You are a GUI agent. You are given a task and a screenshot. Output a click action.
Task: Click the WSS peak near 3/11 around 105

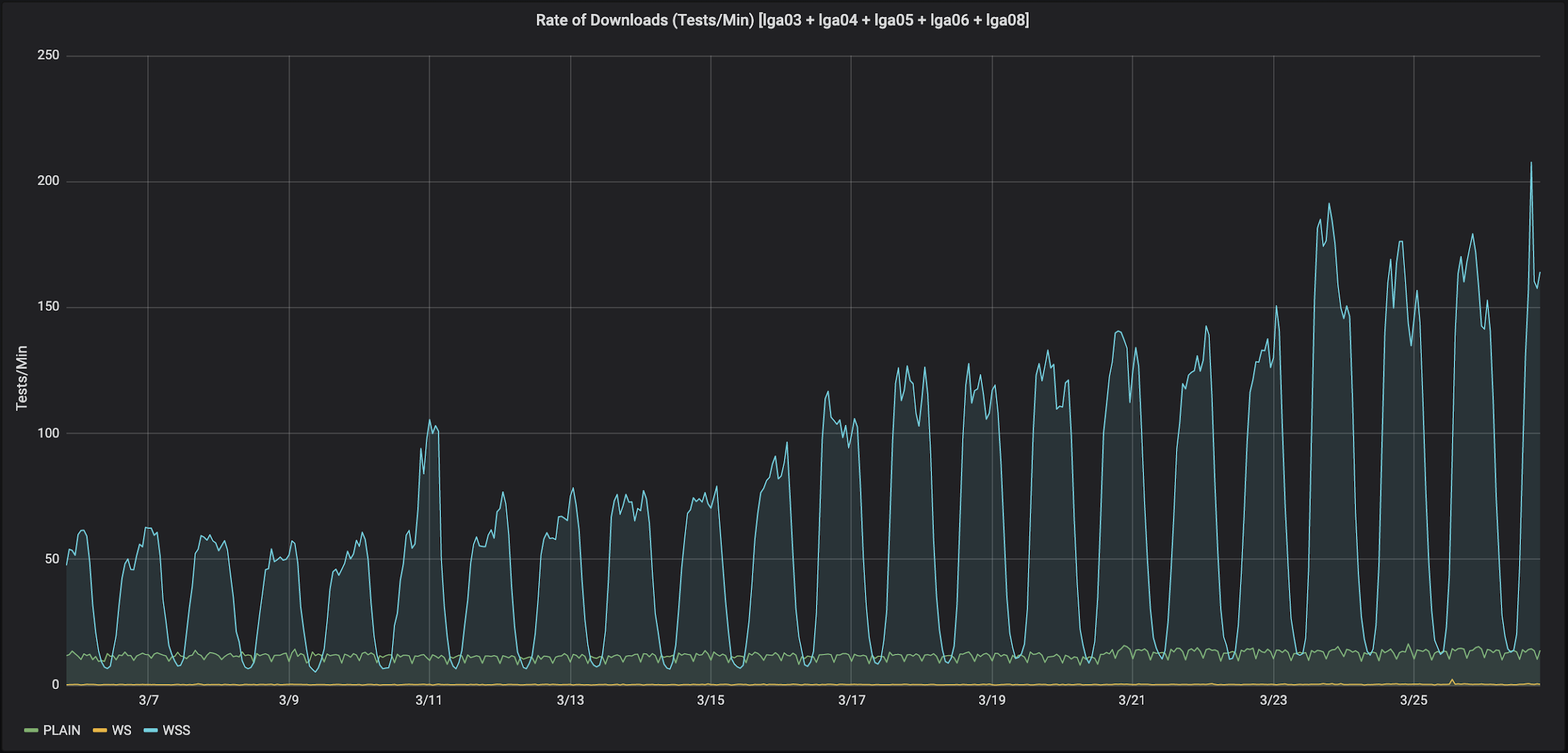coord(430,420)
